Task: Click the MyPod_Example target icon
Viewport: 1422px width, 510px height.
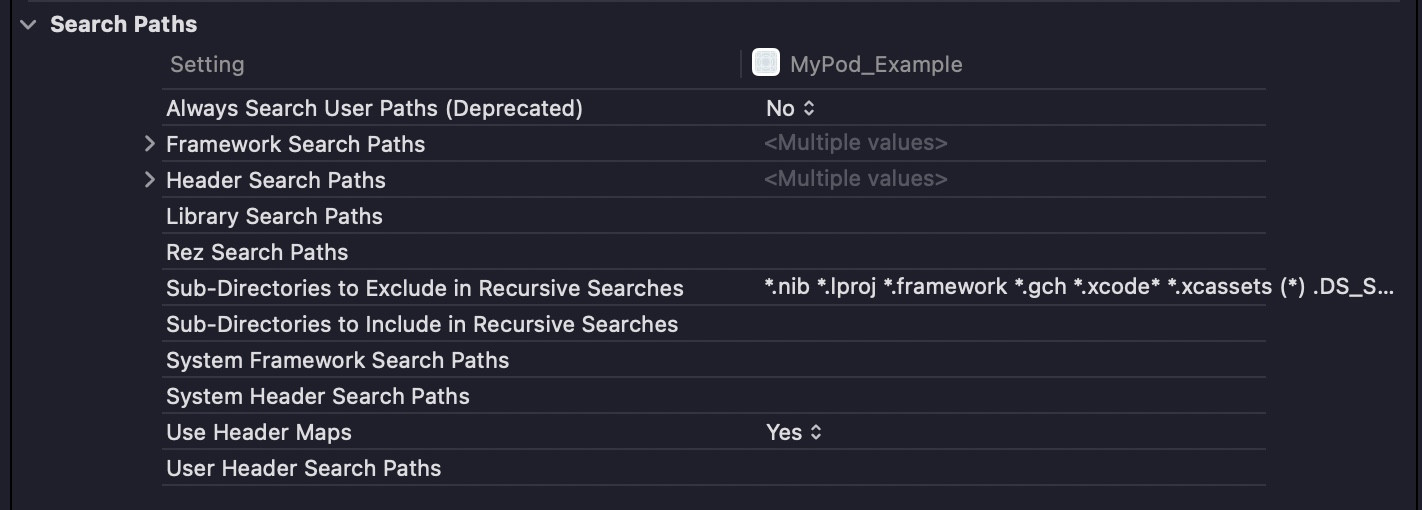Action: (x=766, y=63)
